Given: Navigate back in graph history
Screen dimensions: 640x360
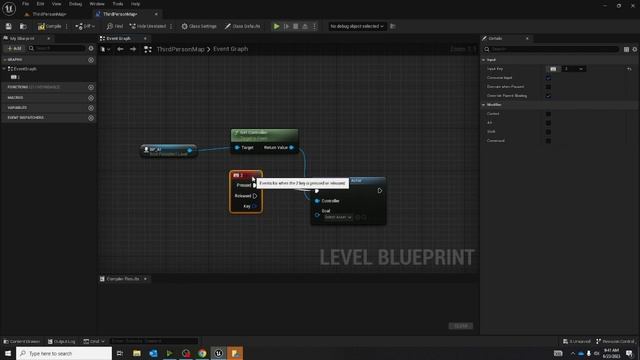Looking at the screenshot, I should tap(120, 49).
